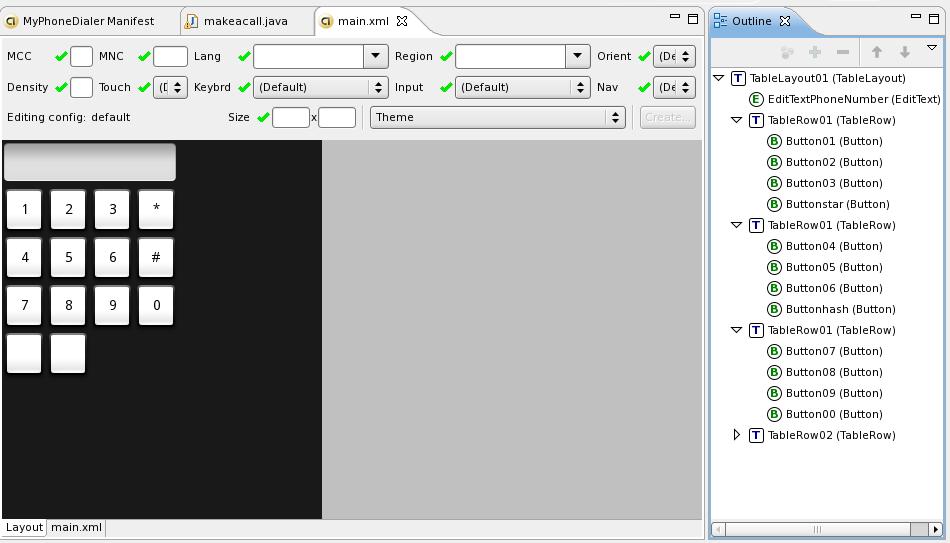Toggle the Size green check mark
950x543 pixels.
[263, 118]
